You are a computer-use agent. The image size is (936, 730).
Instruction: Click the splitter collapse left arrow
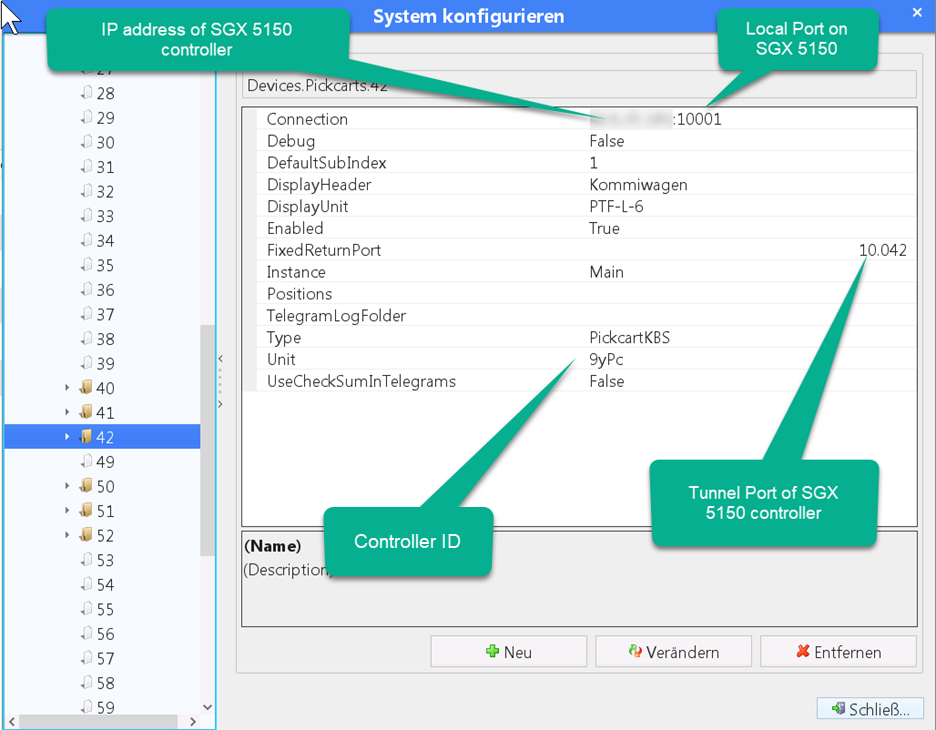tap(220, 359)
